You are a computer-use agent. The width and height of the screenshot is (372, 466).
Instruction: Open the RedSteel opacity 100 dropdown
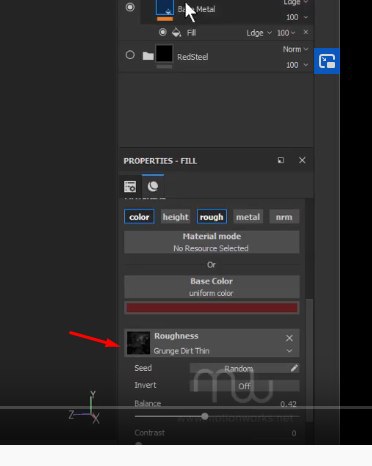click(297, 65)
